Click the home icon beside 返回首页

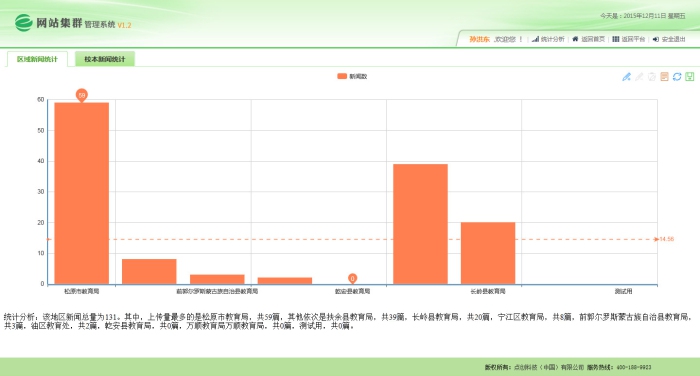(x=575, y=39)
